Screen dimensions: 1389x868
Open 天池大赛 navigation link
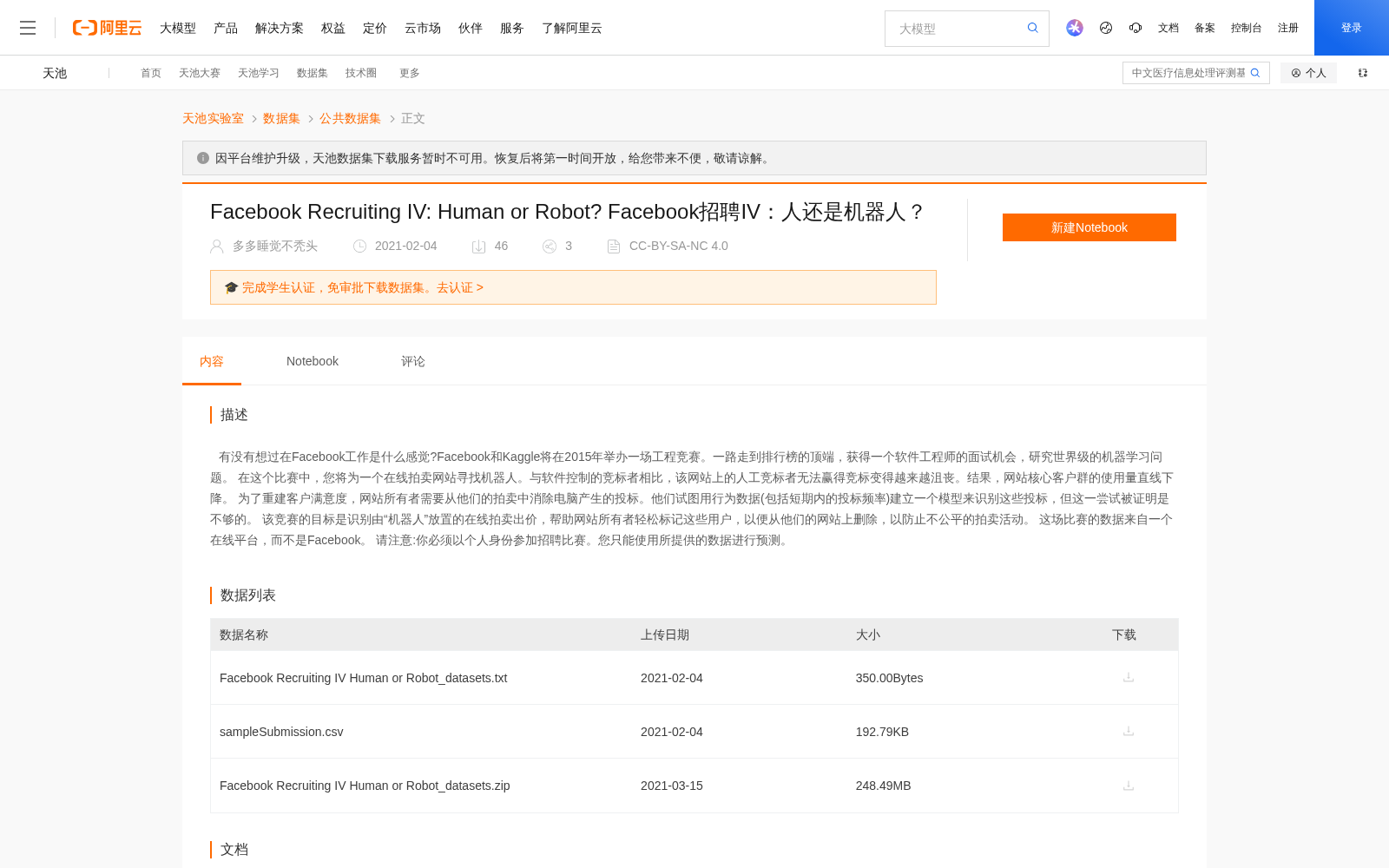pyautogui.click(x=200, y=73)
